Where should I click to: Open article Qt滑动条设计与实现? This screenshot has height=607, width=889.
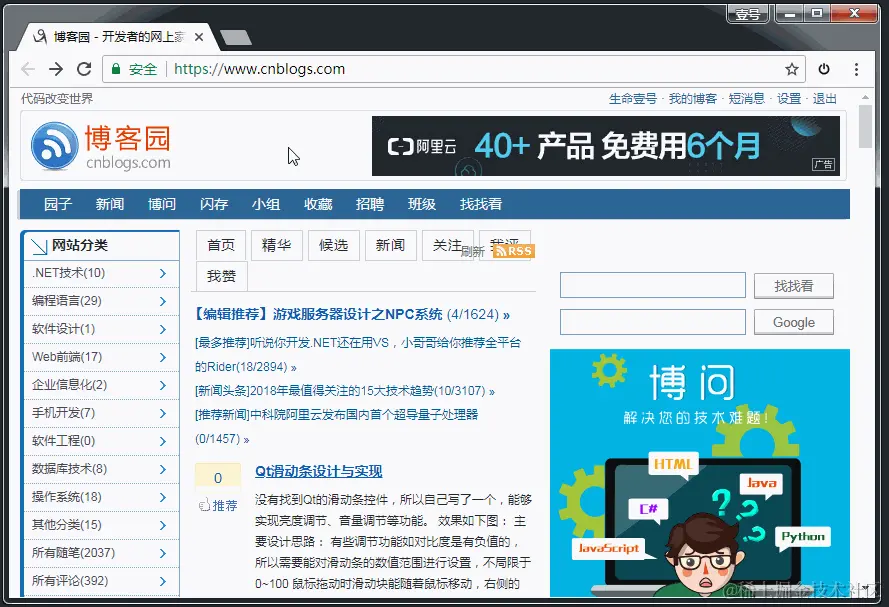(319, 471)
